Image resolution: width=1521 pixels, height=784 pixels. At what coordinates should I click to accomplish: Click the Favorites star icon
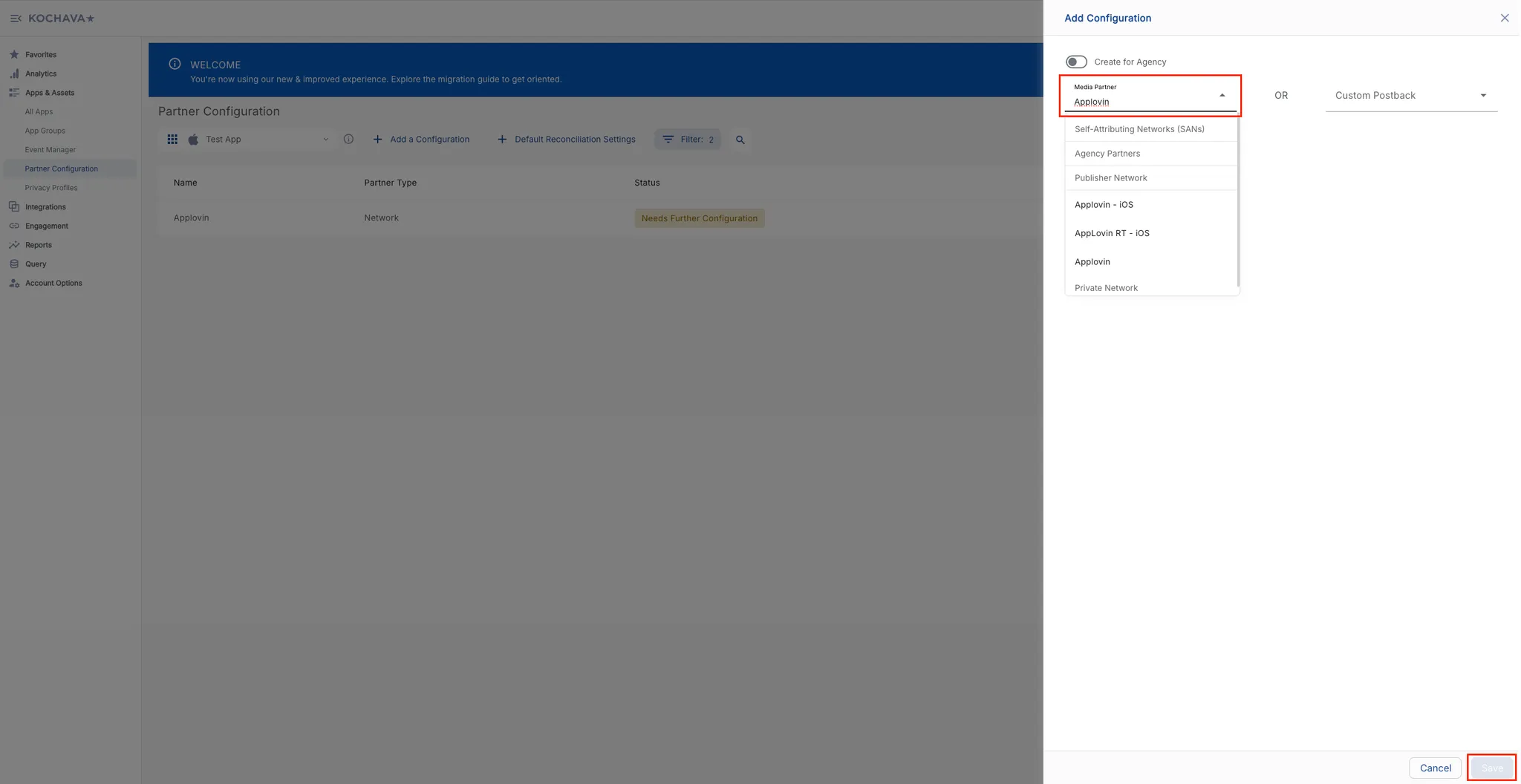click(x=14, y=54)
